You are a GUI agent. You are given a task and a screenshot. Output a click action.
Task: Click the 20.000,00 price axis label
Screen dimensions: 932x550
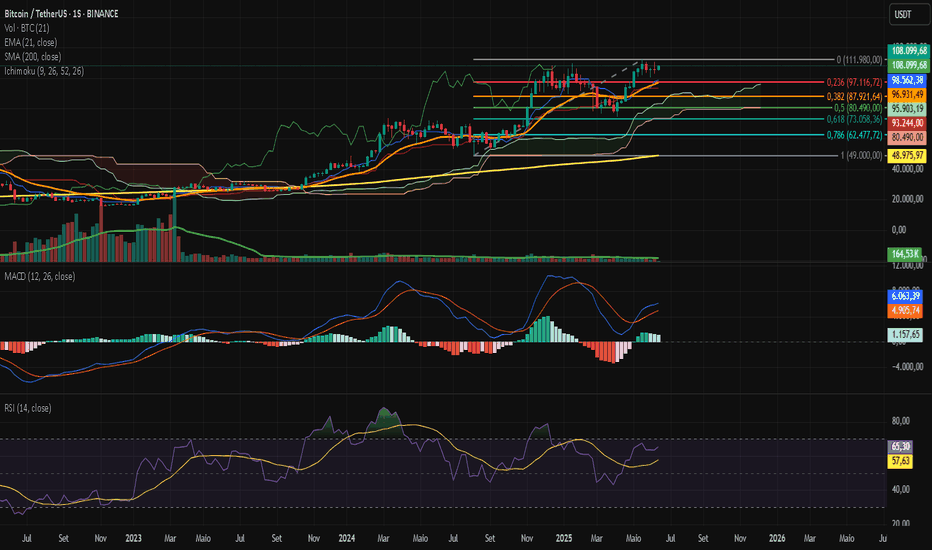tap(907, 199)
